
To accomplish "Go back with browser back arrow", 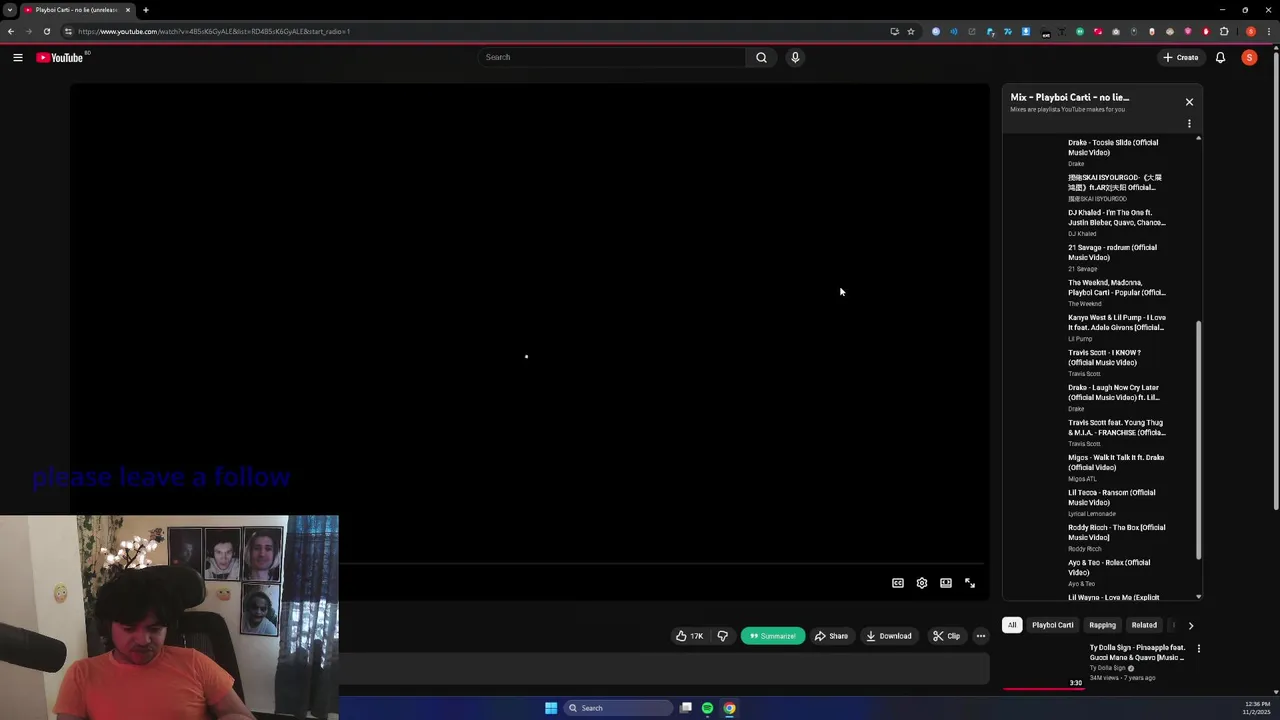I will [10, 31].
